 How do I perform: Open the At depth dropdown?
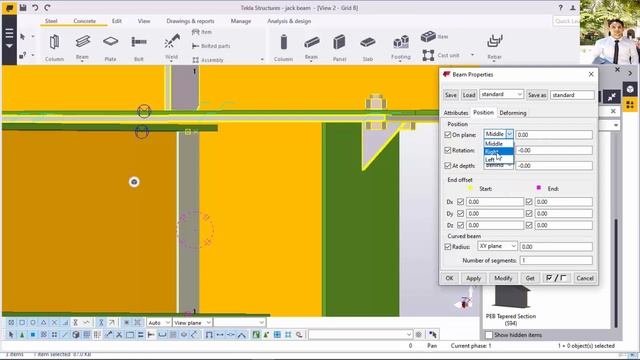click(498, 165)
